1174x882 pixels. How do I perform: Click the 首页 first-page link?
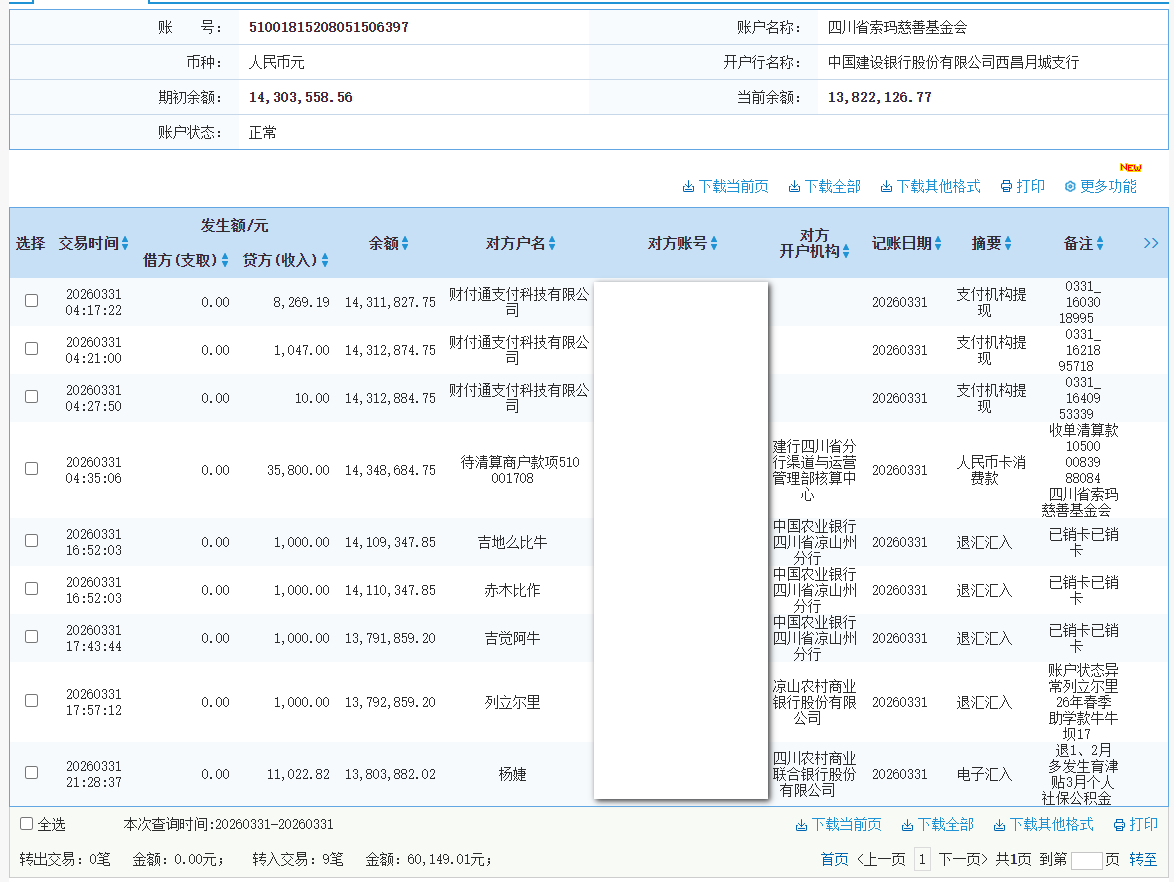pos(834,859)
